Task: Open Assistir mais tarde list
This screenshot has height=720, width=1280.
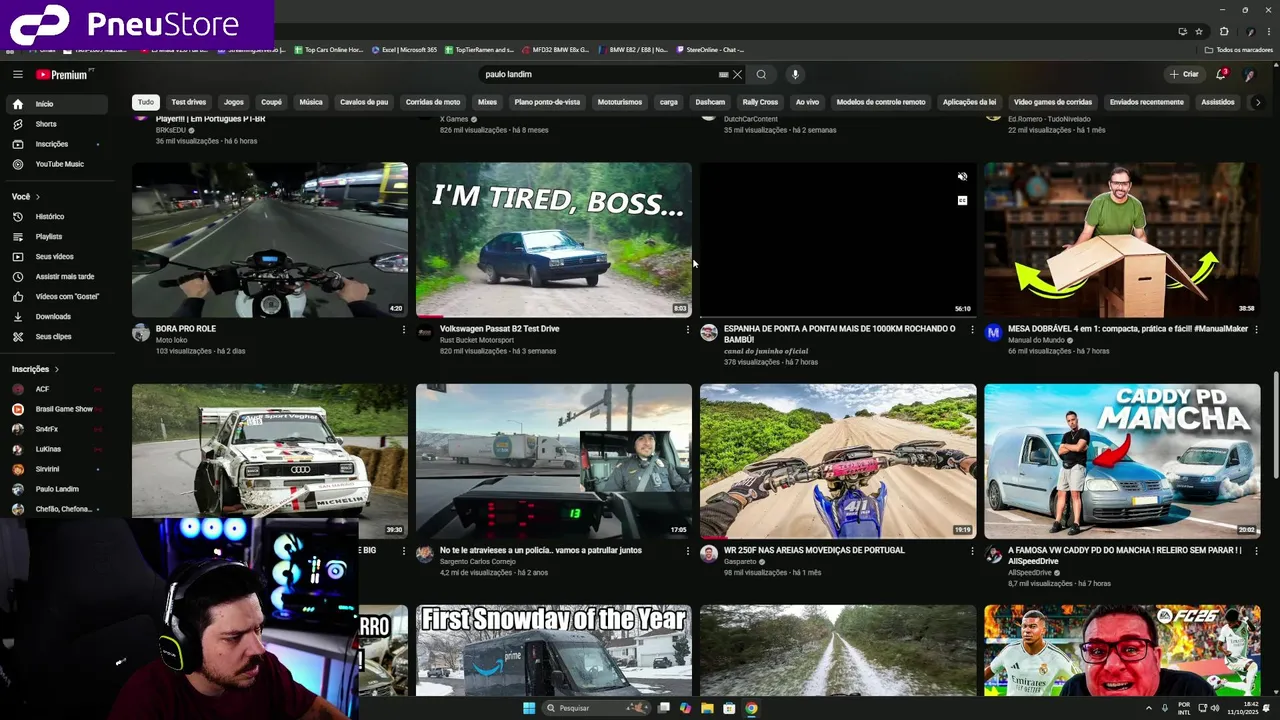Action: pyautogui.click(x=58, y=276)
